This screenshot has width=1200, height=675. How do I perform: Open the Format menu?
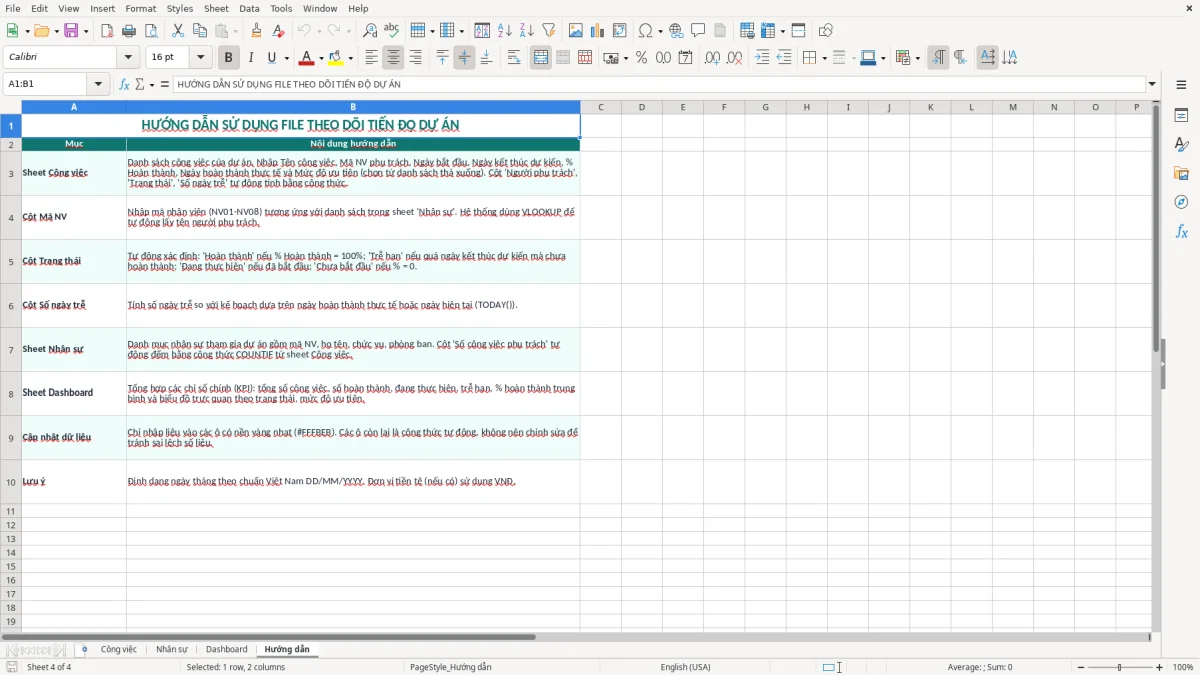140,8
